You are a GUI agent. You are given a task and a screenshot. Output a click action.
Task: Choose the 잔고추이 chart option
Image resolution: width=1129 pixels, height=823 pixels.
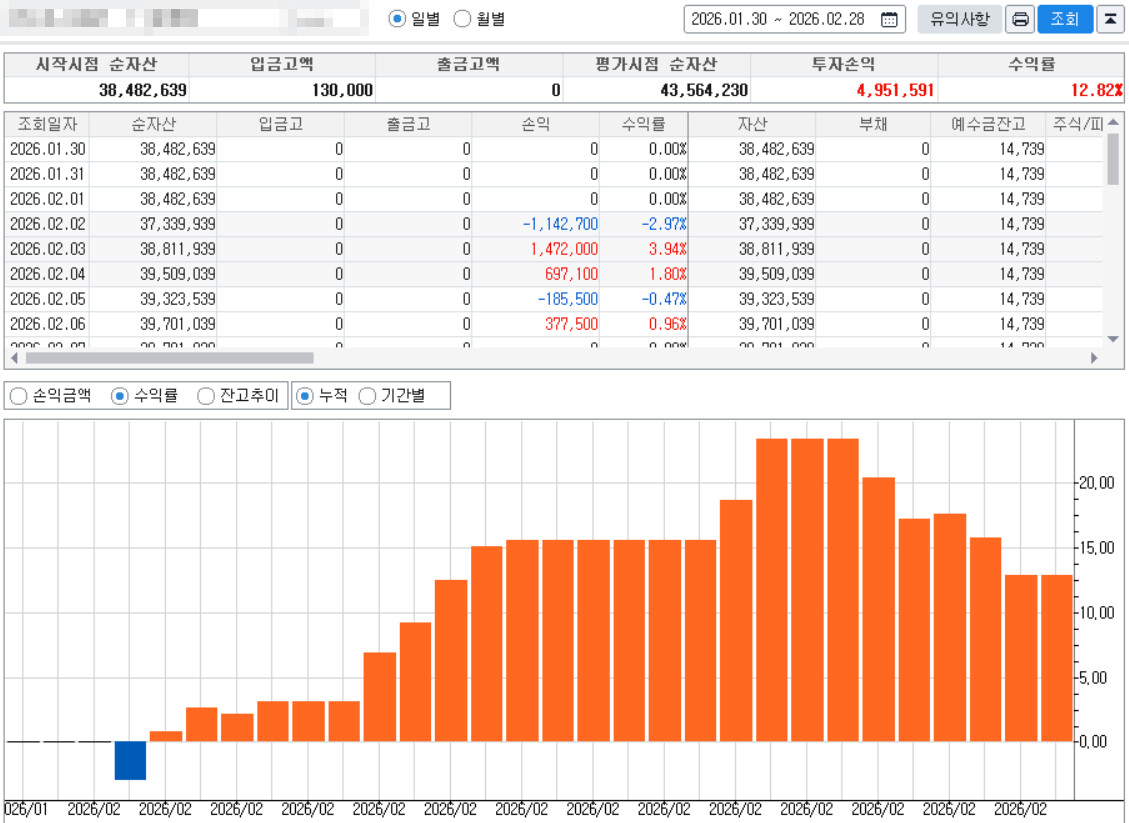206,396
